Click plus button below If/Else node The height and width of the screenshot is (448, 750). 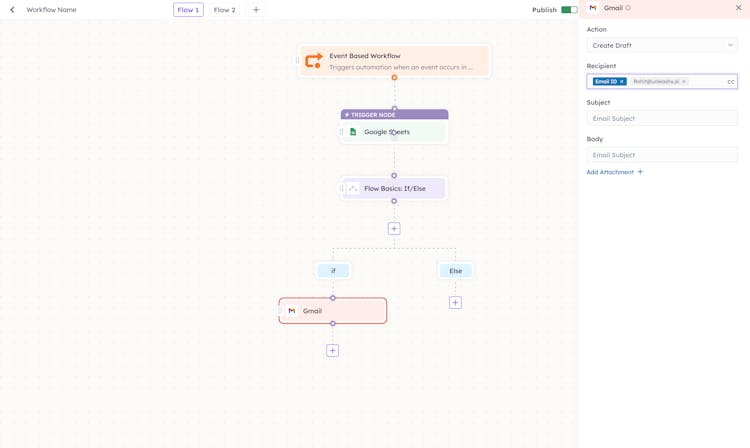click(394, 228)
